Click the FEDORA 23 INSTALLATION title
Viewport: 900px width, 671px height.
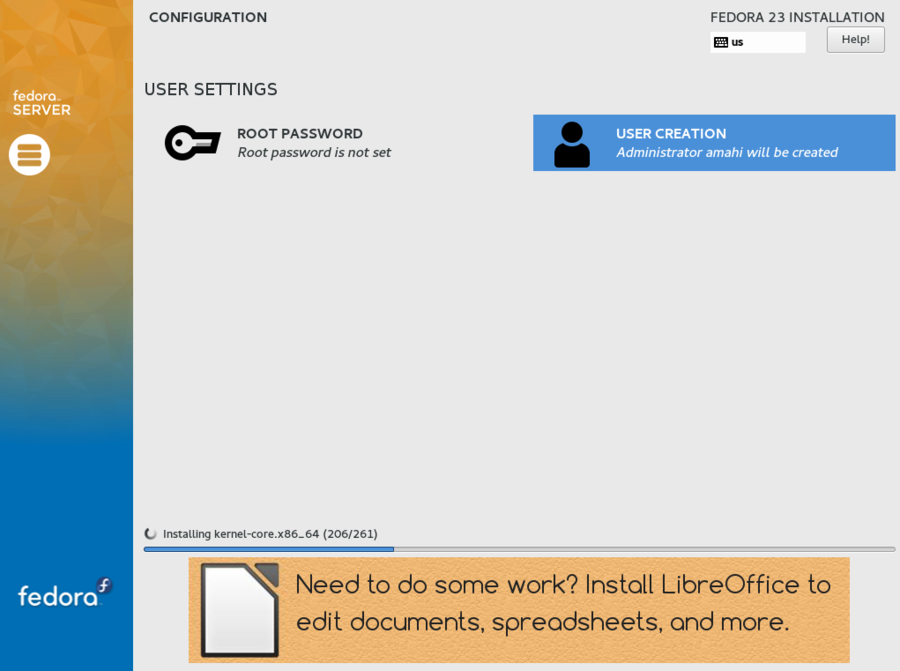[x=797, y=17]
